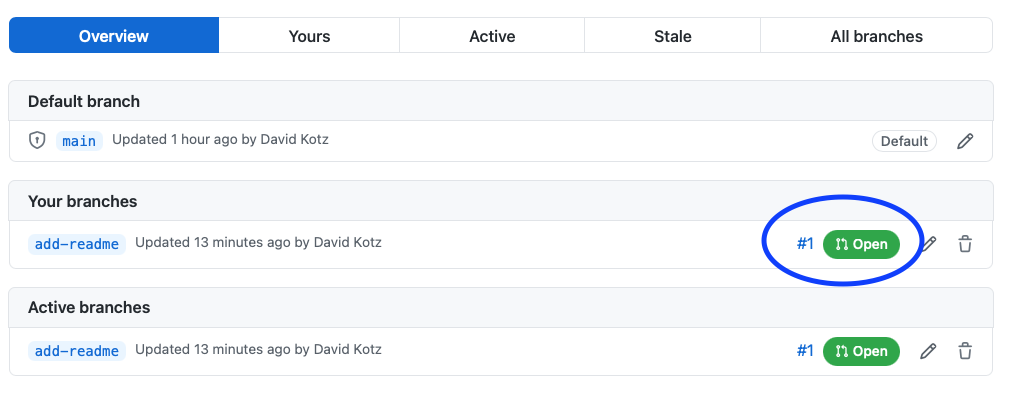Click the shield icon beside main branch

click(x=37, y=140)
